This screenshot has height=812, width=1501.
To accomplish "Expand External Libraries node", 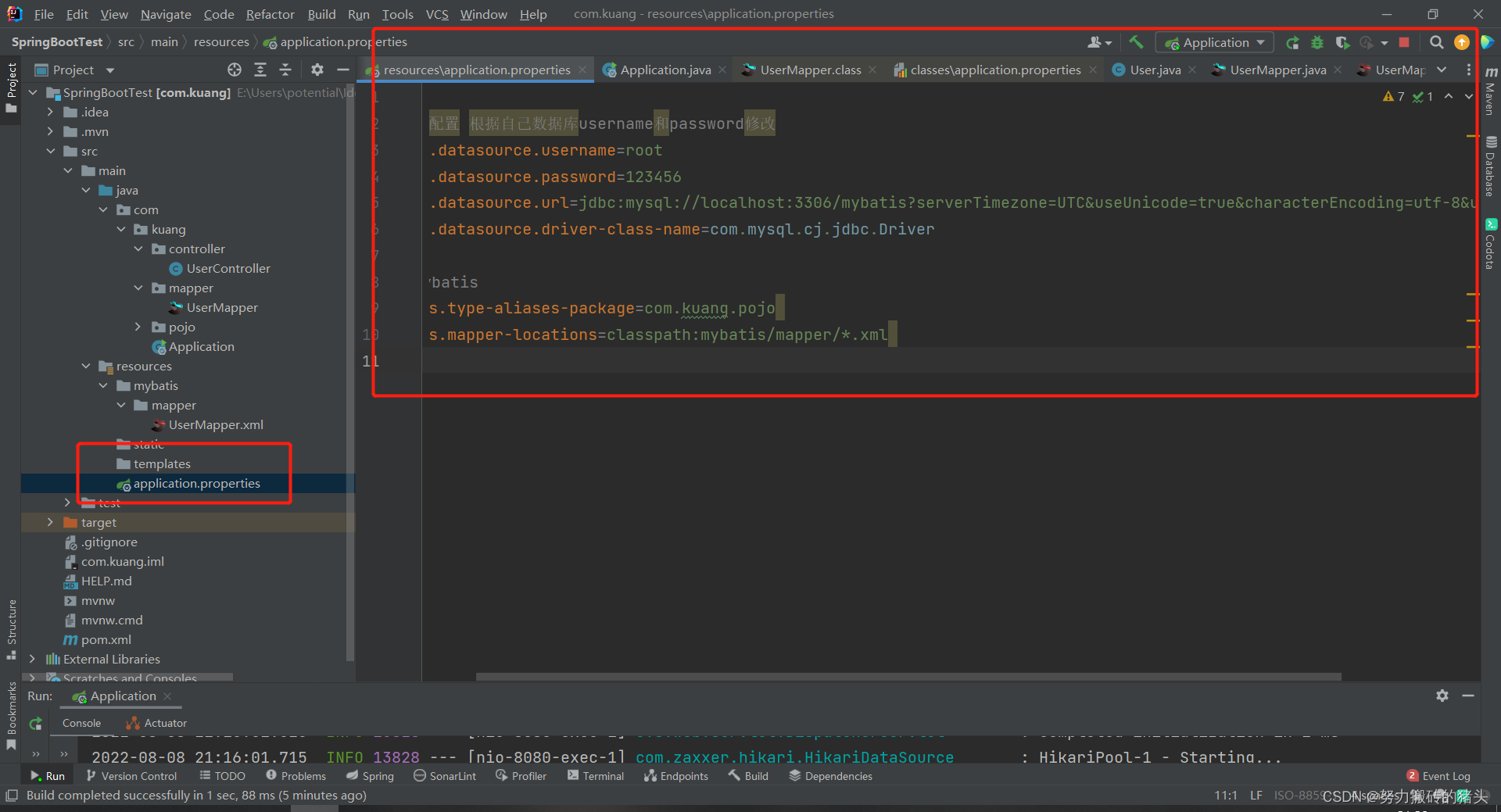I will 33,659.
